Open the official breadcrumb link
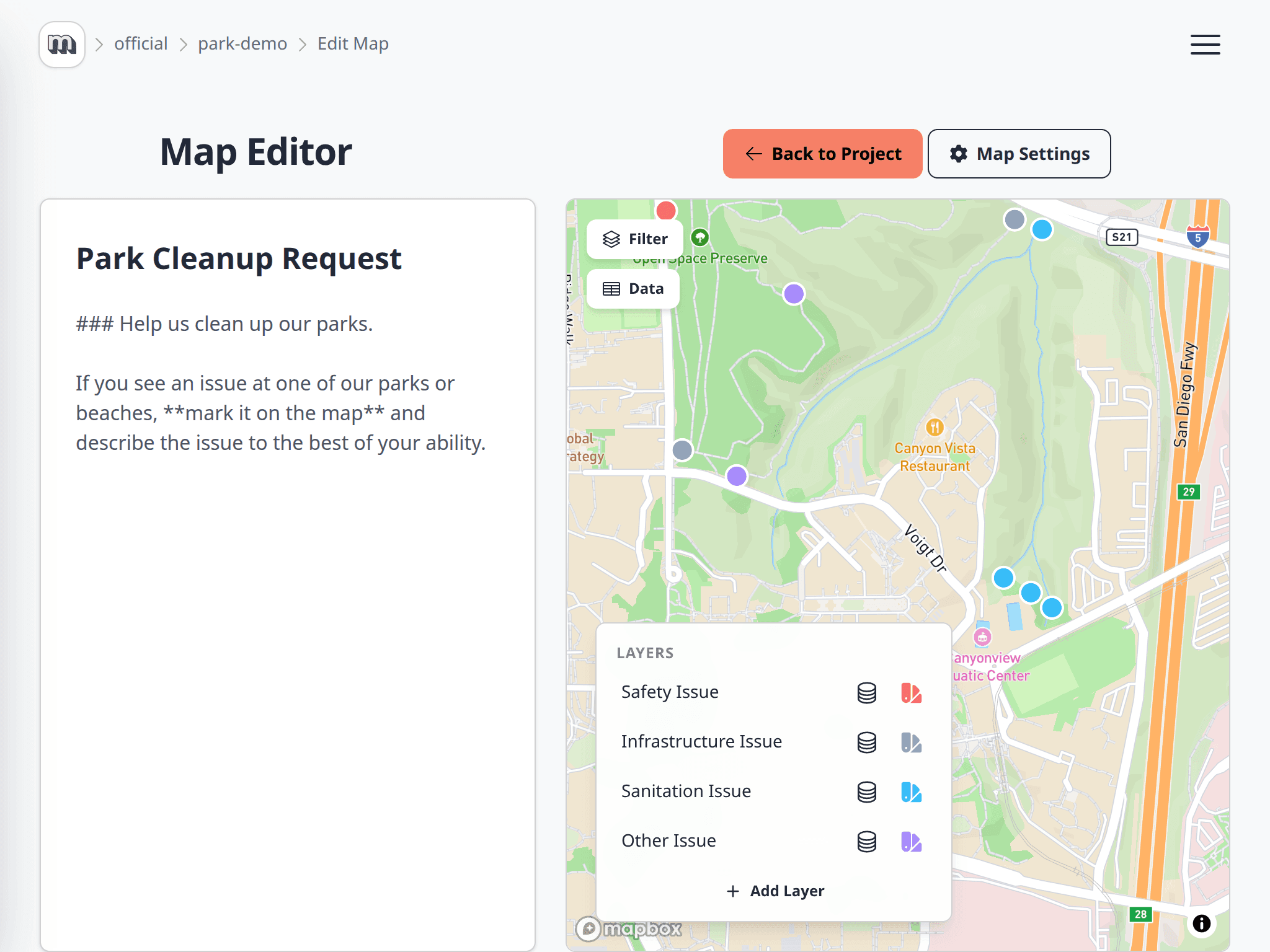Viewport: 1270px width, 952px height. (141, 44)
